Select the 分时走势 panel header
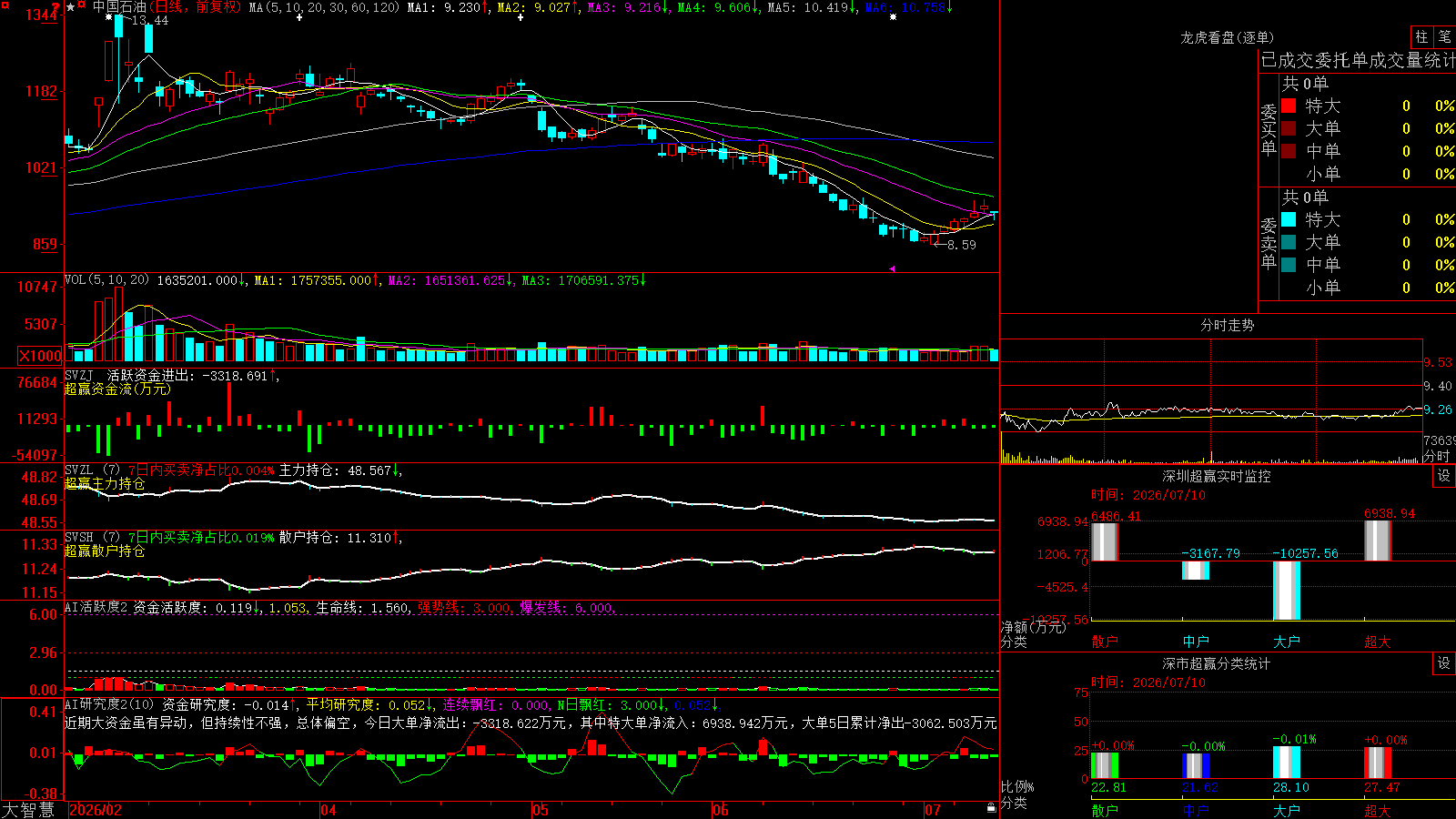Viewport: 1456px width, 819px height. click(1227, 325)
